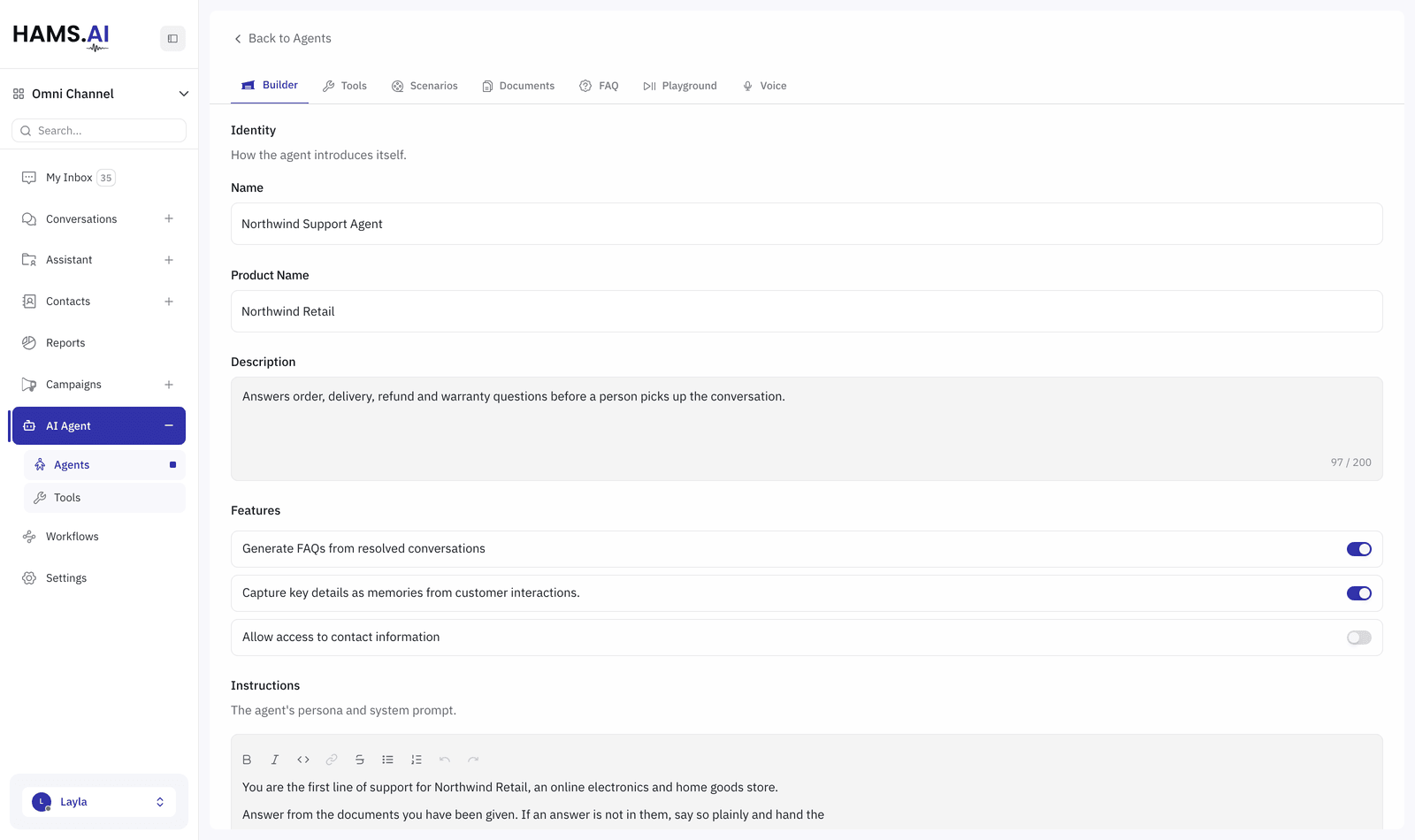Insert a link in Instructions editor
The width and height of the screenshot is (1415, 840).
332,760
